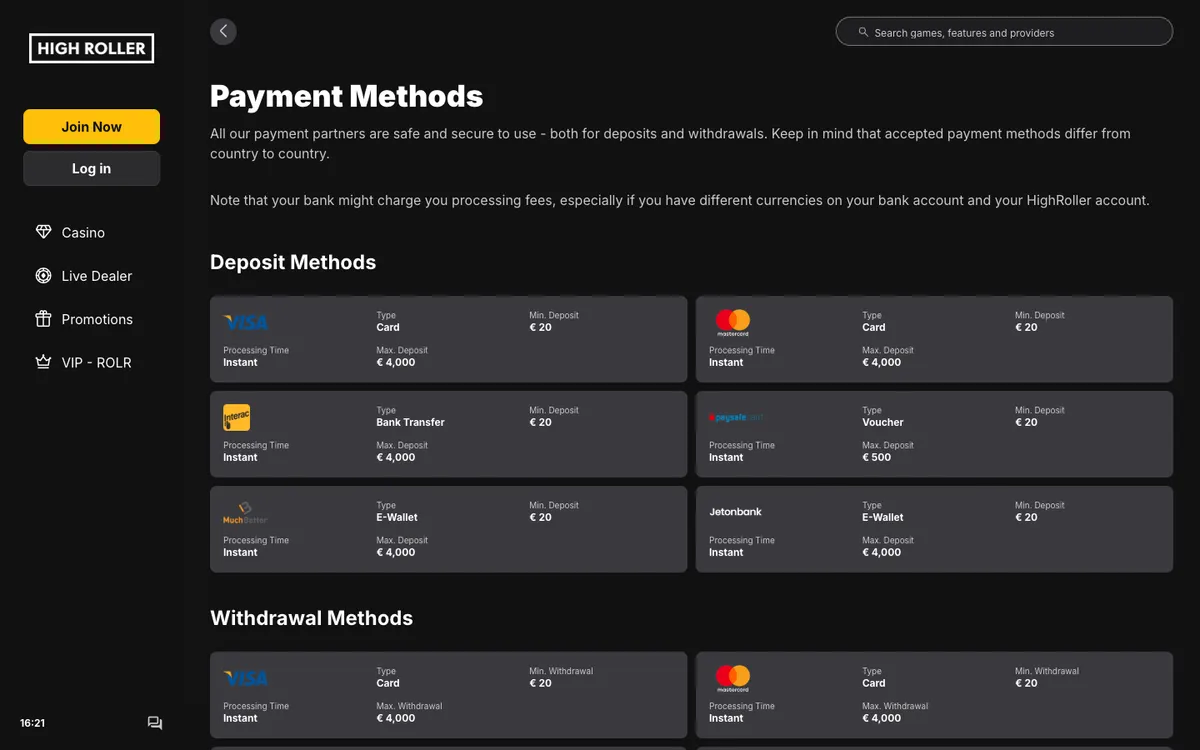Click the VIP crown icon
The image size is (1200, 750).
43,362
